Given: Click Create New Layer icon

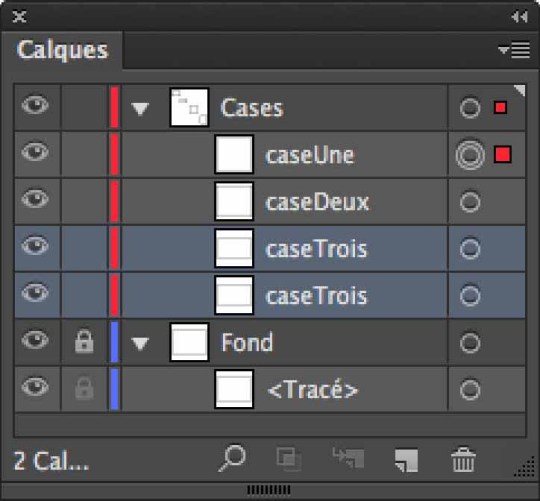Looking at the screenshot, I should 406,460.
